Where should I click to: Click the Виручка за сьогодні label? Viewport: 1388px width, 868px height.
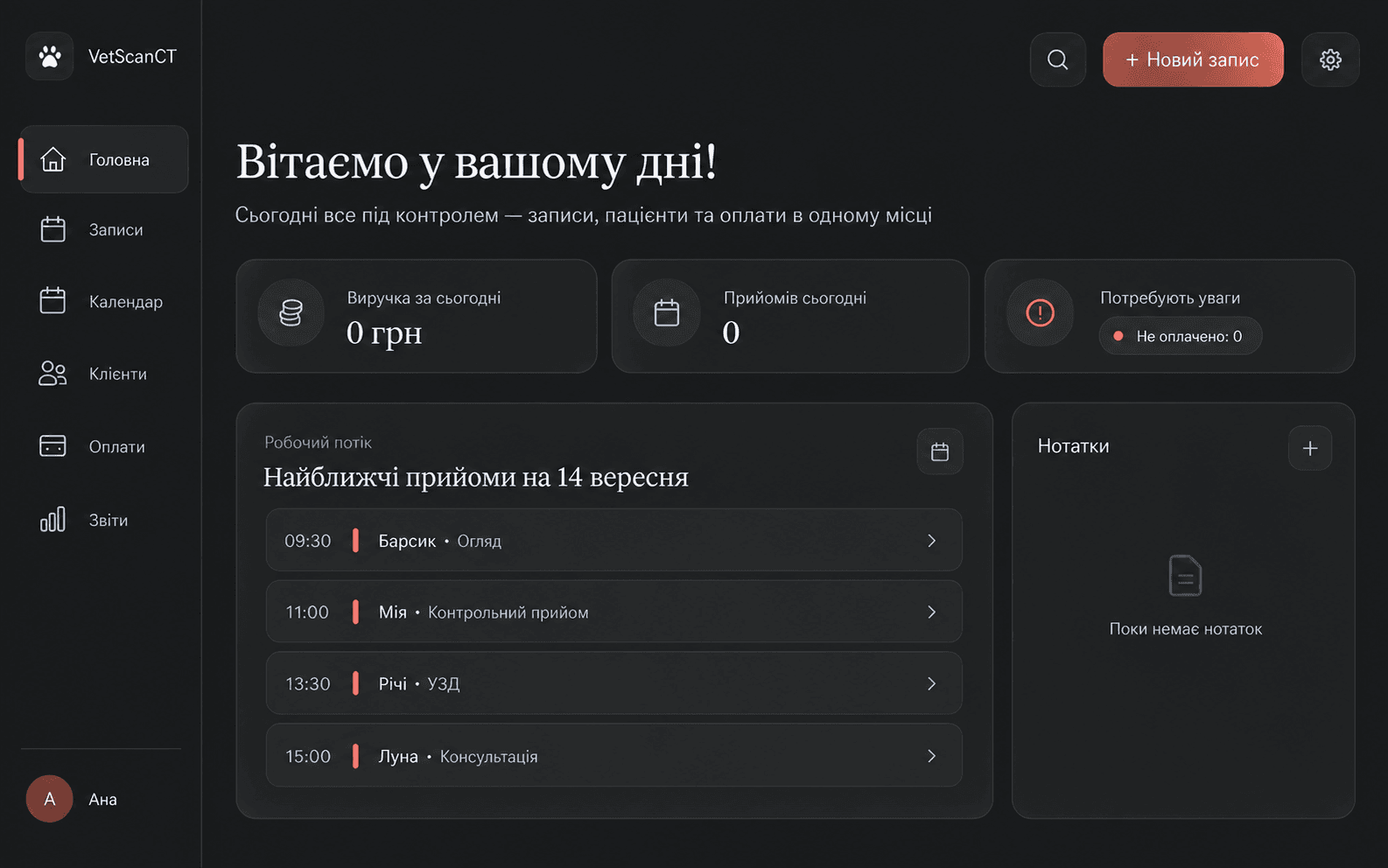click(x=424, y=297)
